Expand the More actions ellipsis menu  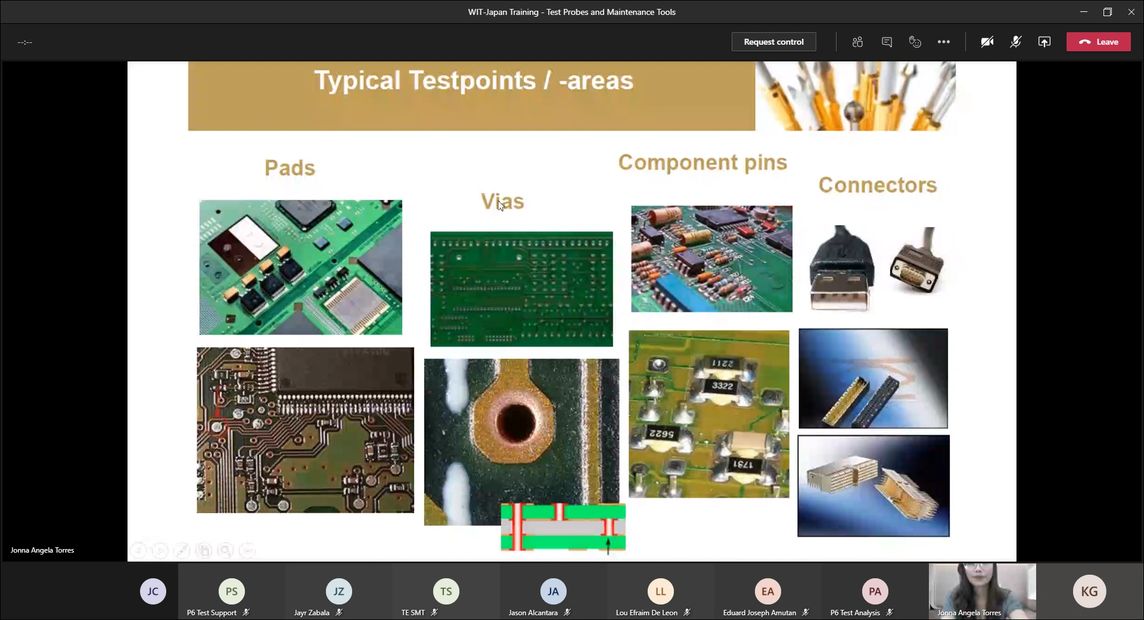(943, 42)
